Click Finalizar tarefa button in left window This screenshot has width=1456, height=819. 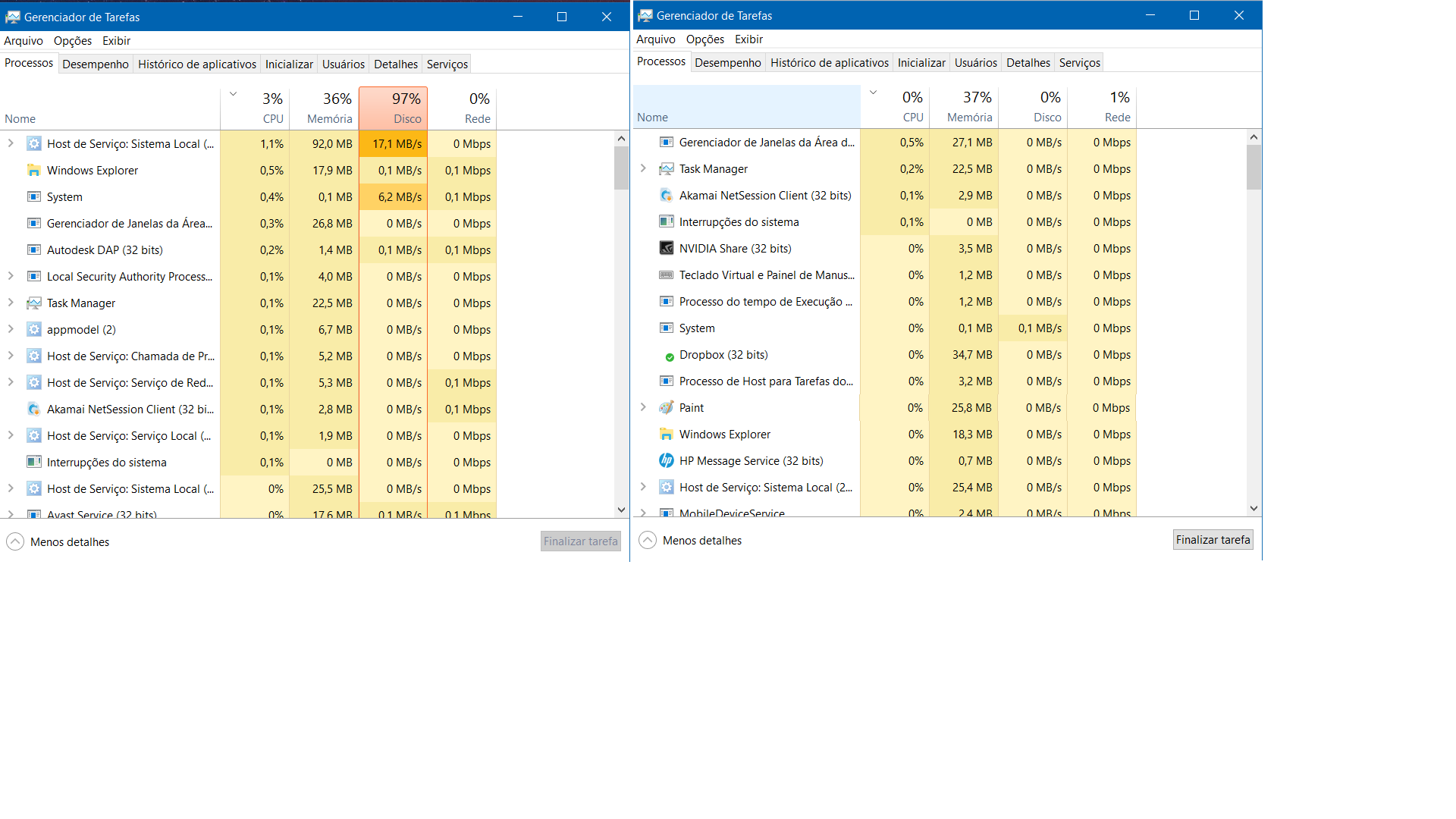(x=581, y=541)
